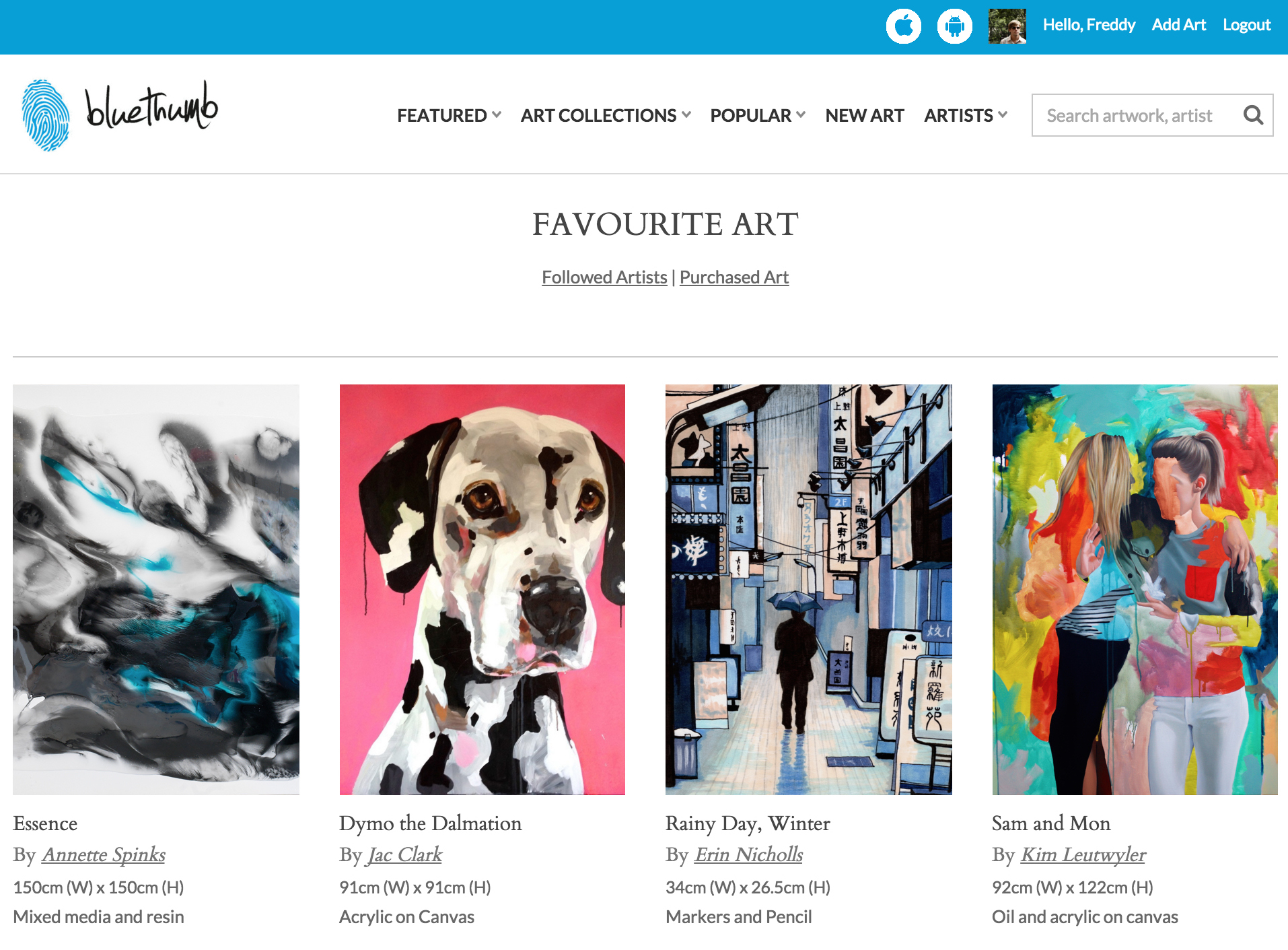The height and width of the screenshot is (950, 1288).
Task: Click the bluethumb fingerprint logo
Action: coord(46,115)
